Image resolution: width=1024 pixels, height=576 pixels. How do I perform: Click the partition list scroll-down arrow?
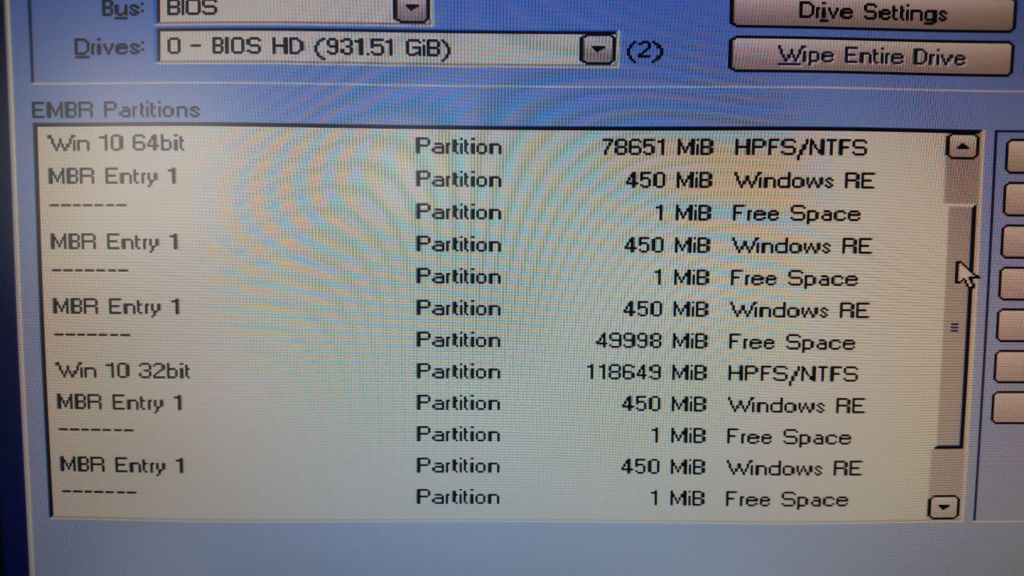click(944, 506)
